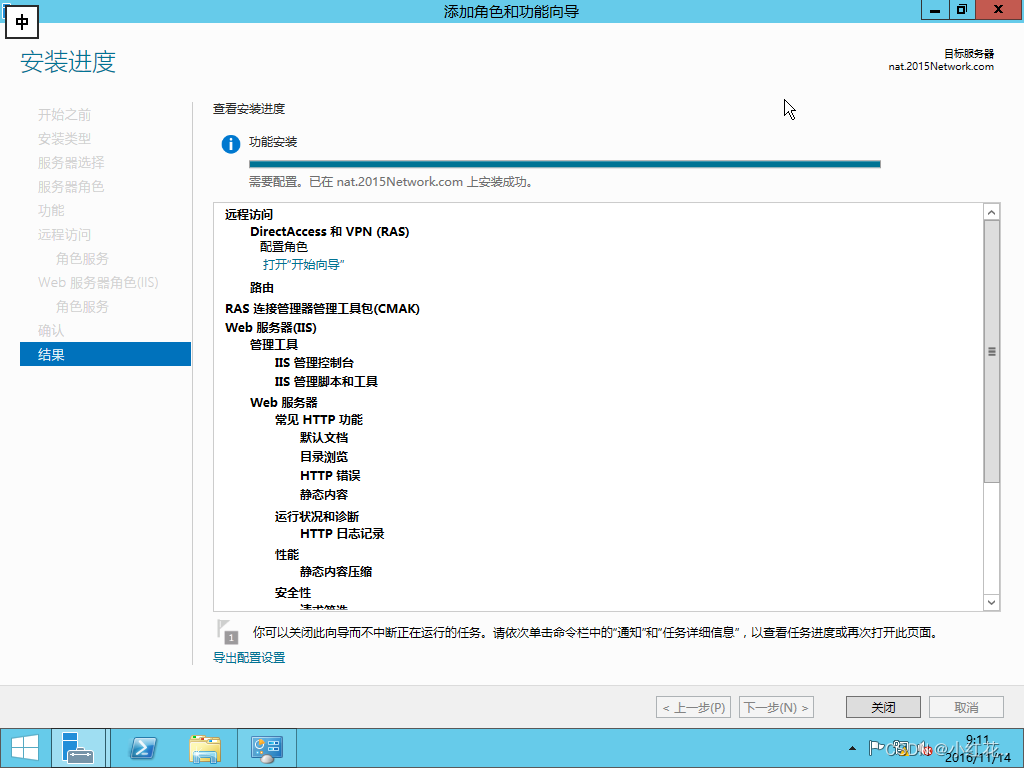Click the 路由 entry
The height and width of the screenshot is (768, 1024).
(x=262, y=287)
